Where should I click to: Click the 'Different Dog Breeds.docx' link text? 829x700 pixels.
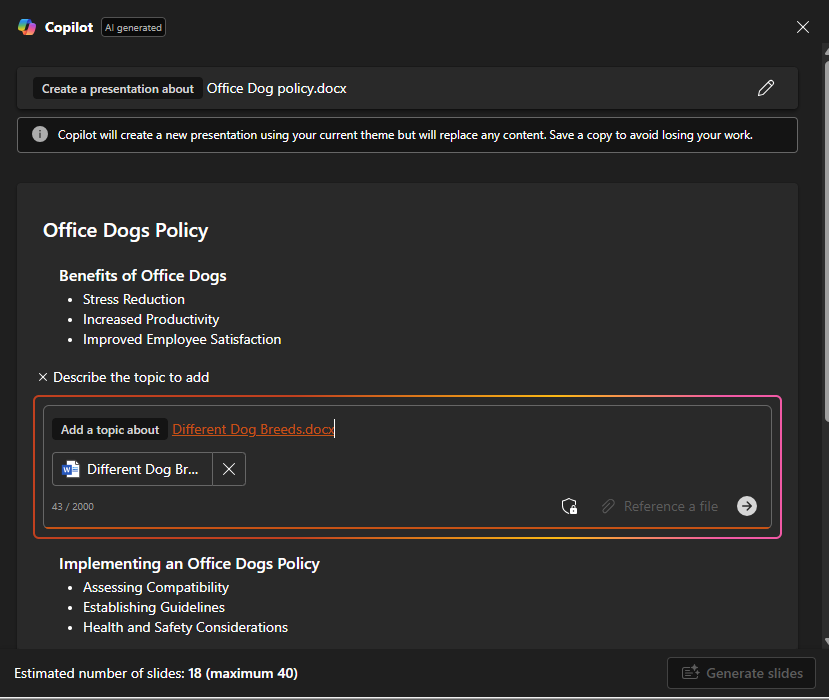[253, 429]
